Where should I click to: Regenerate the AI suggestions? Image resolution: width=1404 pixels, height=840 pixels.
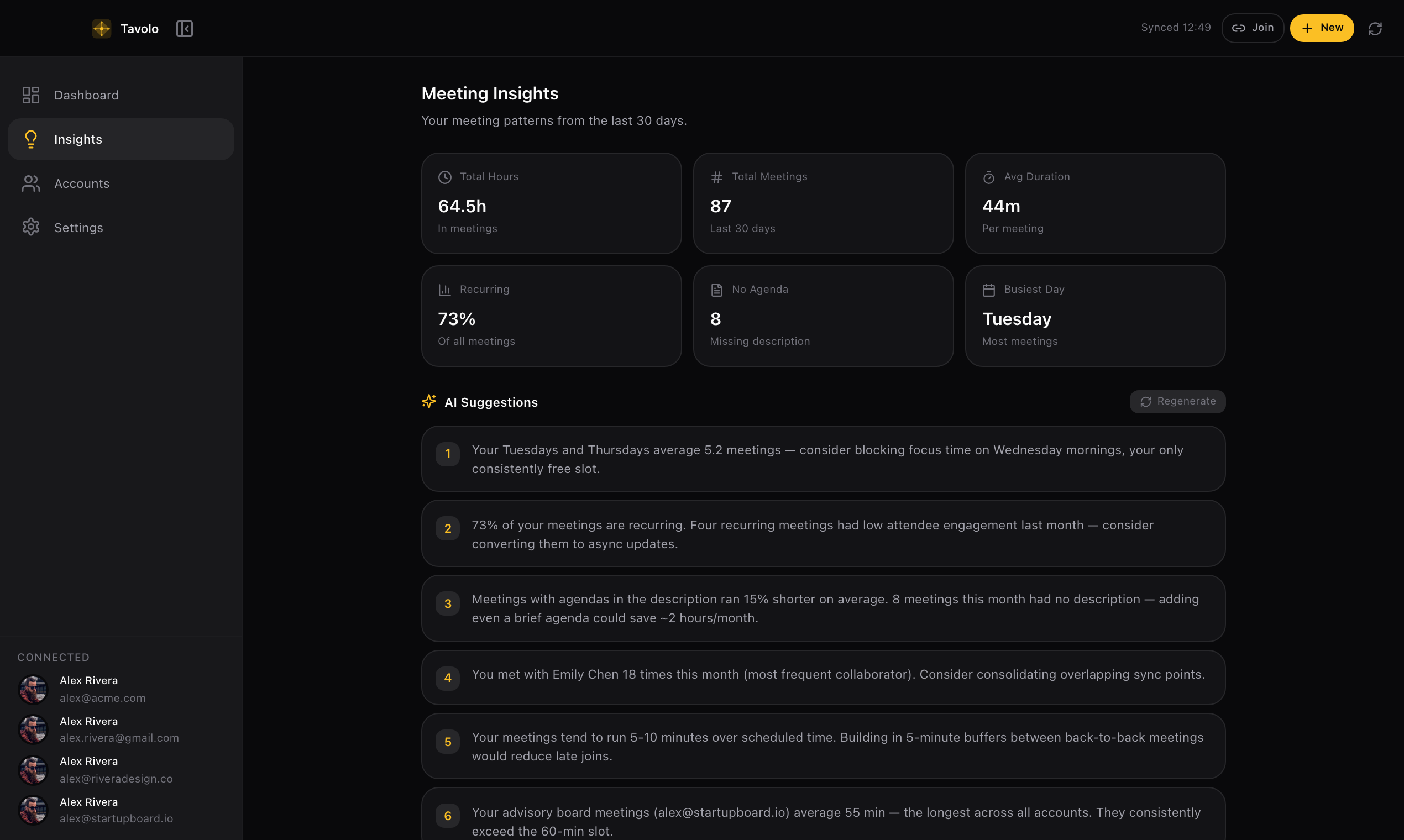point(1177,401)
